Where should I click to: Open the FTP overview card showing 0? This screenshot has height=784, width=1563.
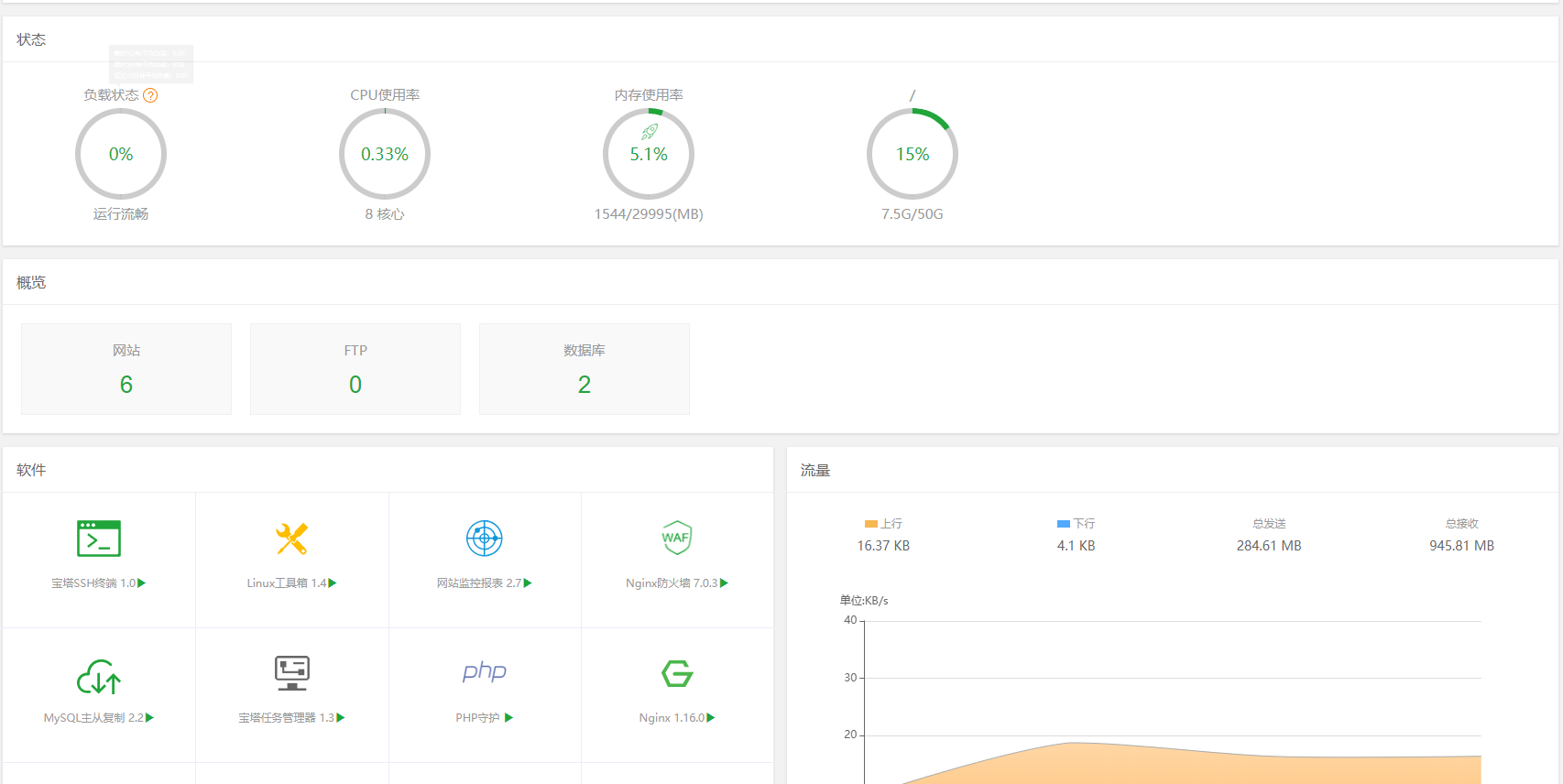pyautogui.click(x=355, y=369)
